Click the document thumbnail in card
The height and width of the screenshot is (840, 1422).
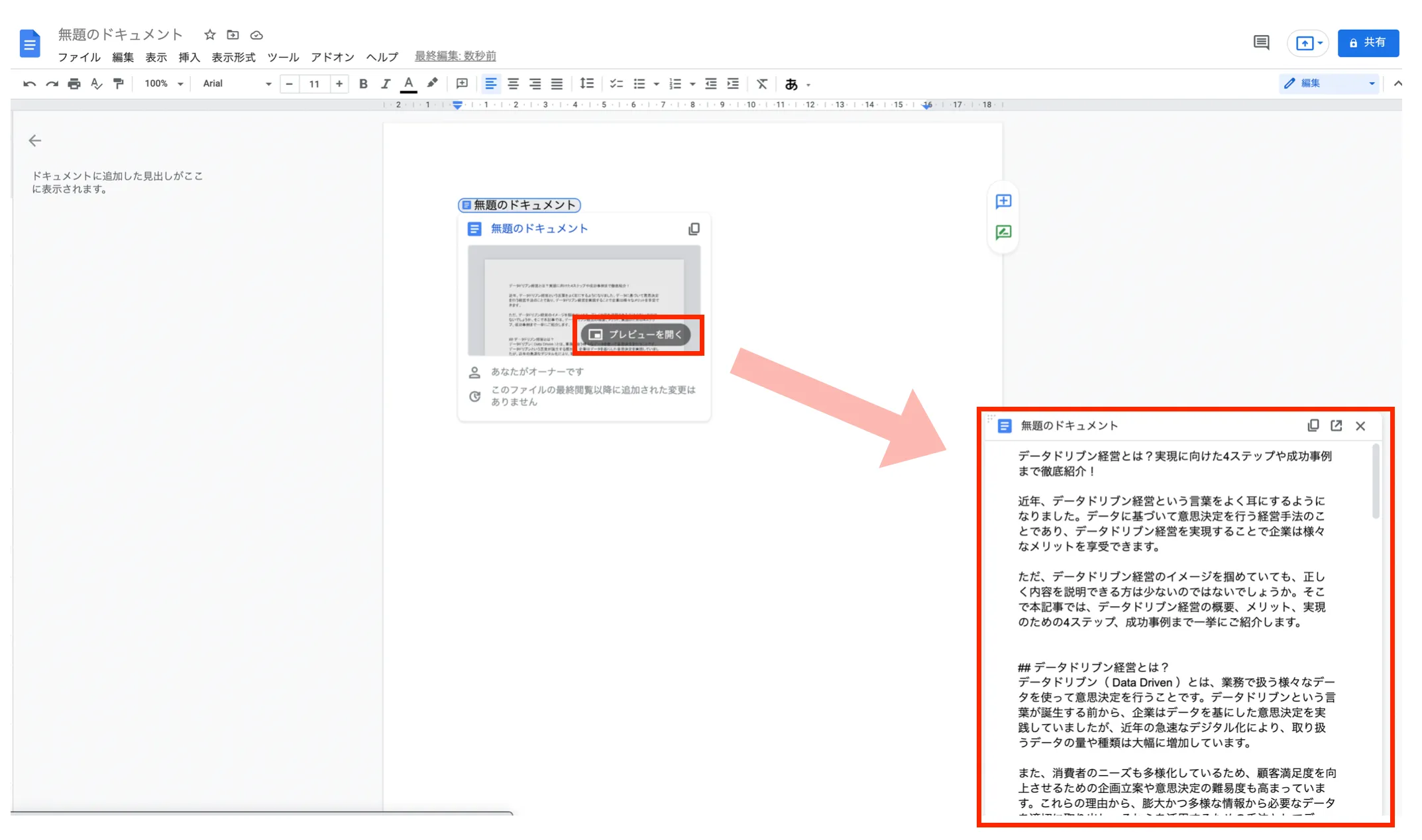pyautogui.click(x=584, y=300)
